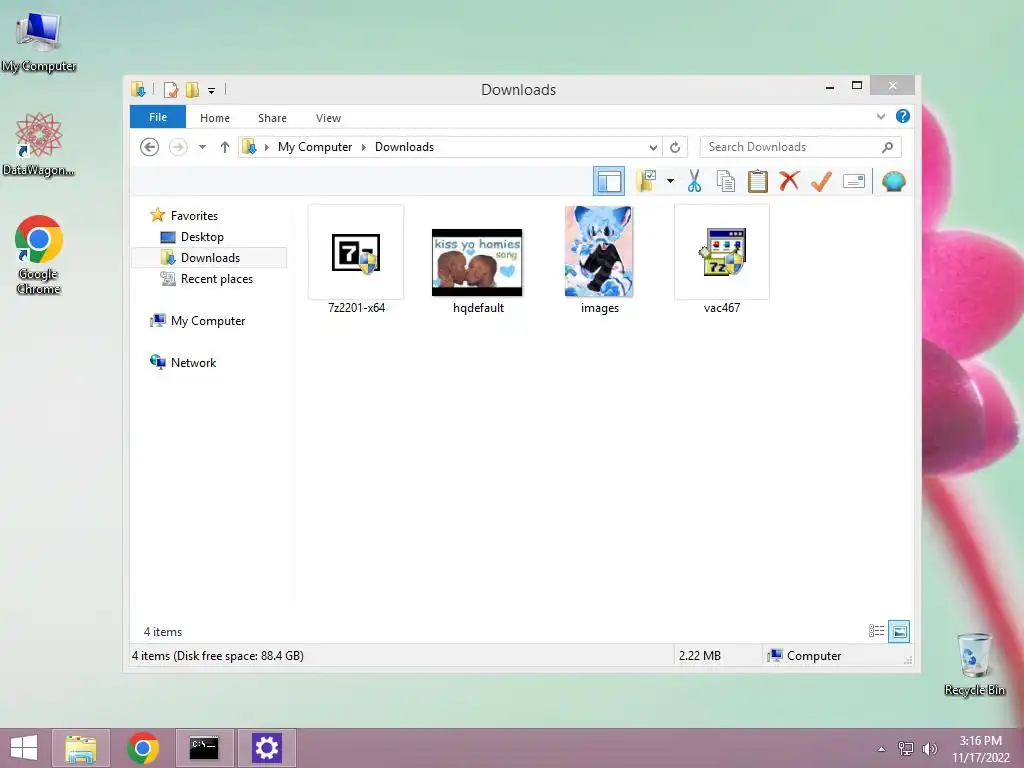Click the volume speaker tray icon
Viewport: 1024px width, 768px height.
click(x=929, y=748)
